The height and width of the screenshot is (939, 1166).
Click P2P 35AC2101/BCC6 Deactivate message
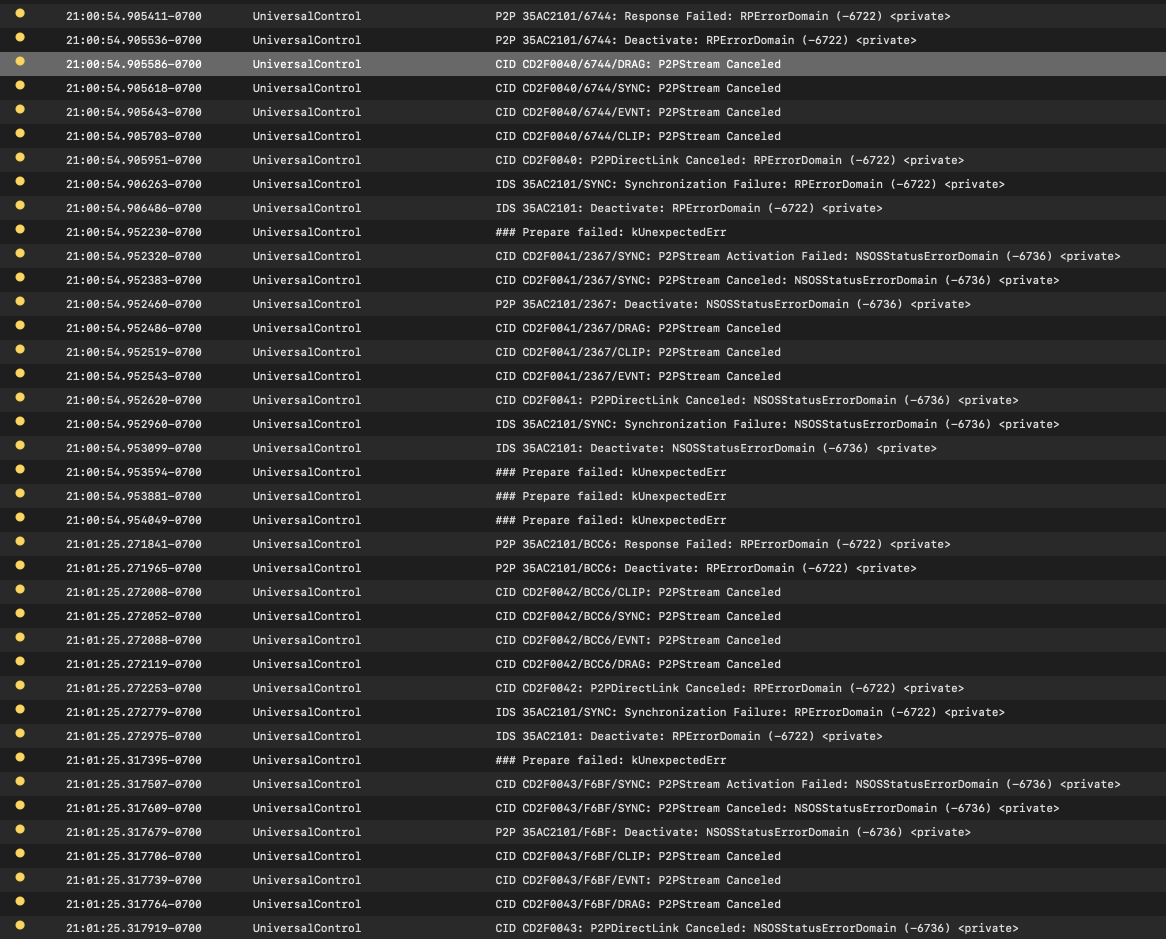[x=706, y=568]
